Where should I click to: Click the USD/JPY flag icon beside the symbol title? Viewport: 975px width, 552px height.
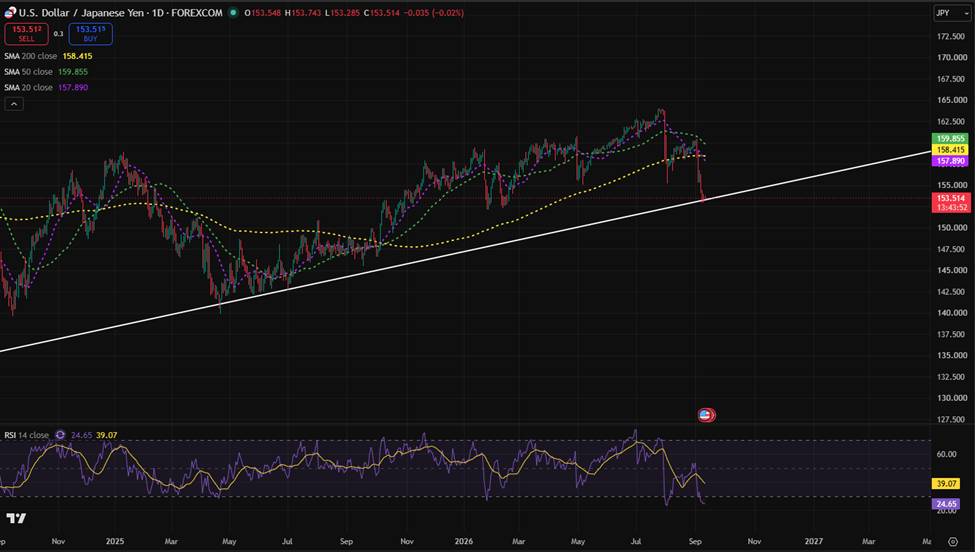(x=10, y=12)
